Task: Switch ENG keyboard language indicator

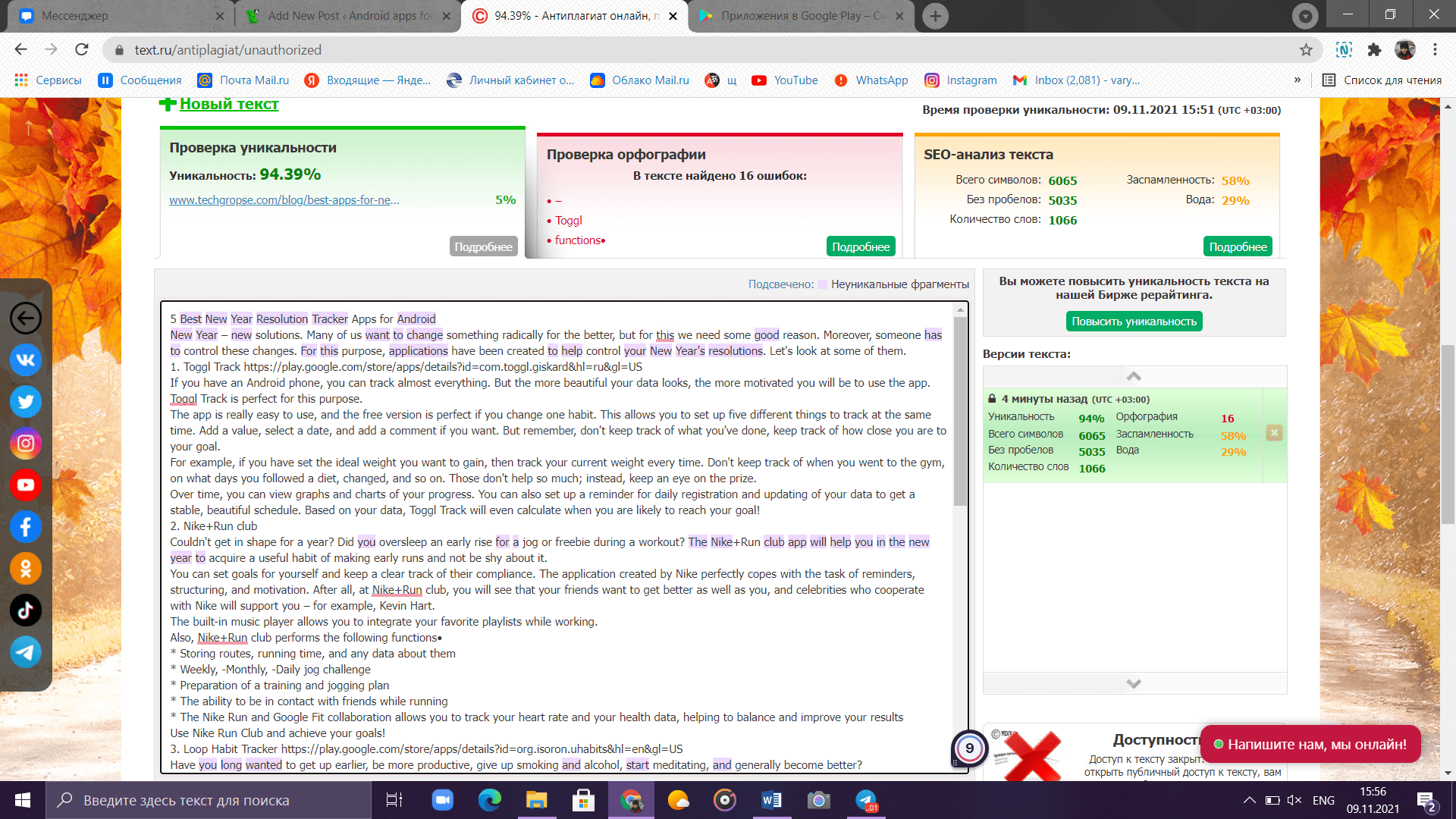Action: point(1323,800)
